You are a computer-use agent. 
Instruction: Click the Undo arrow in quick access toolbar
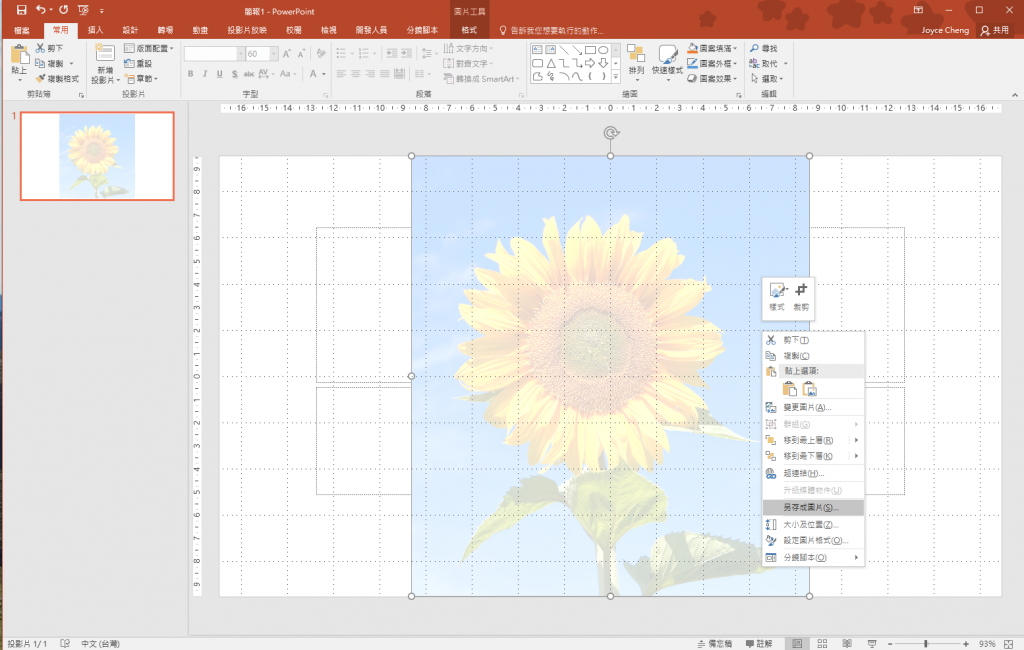click(x=41, y=10)
